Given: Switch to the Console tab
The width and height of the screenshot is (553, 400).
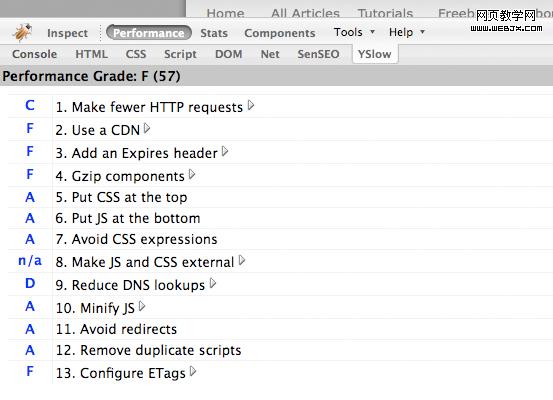Looking at the screenshot, I should click(34, 54).
